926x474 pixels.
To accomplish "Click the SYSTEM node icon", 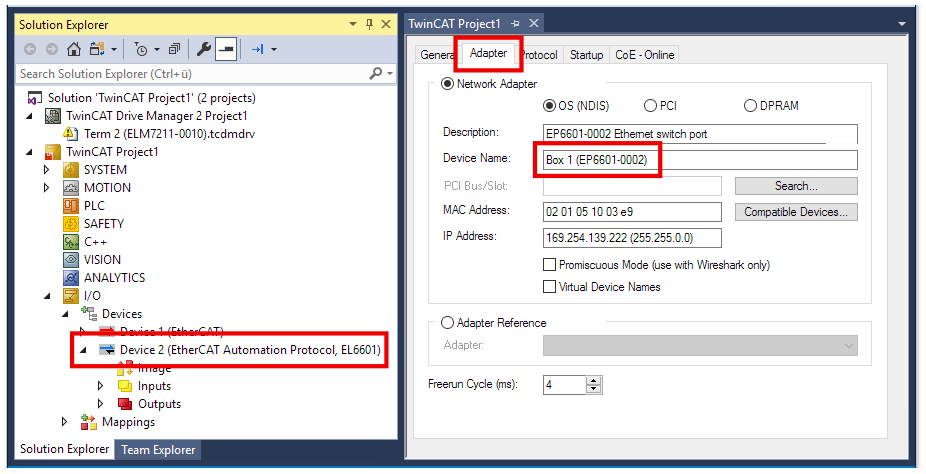I will click(x=71, y=170).
